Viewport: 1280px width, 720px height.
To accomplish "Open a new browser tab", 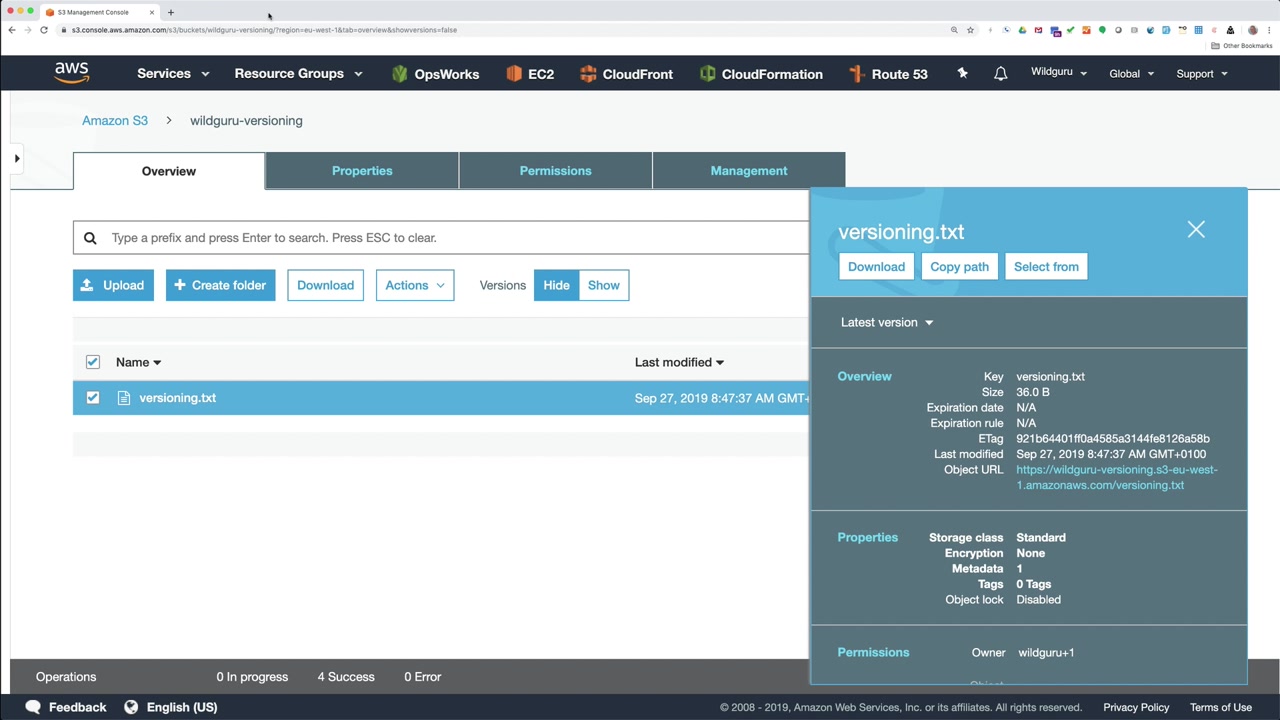I will tap(171, 12).
